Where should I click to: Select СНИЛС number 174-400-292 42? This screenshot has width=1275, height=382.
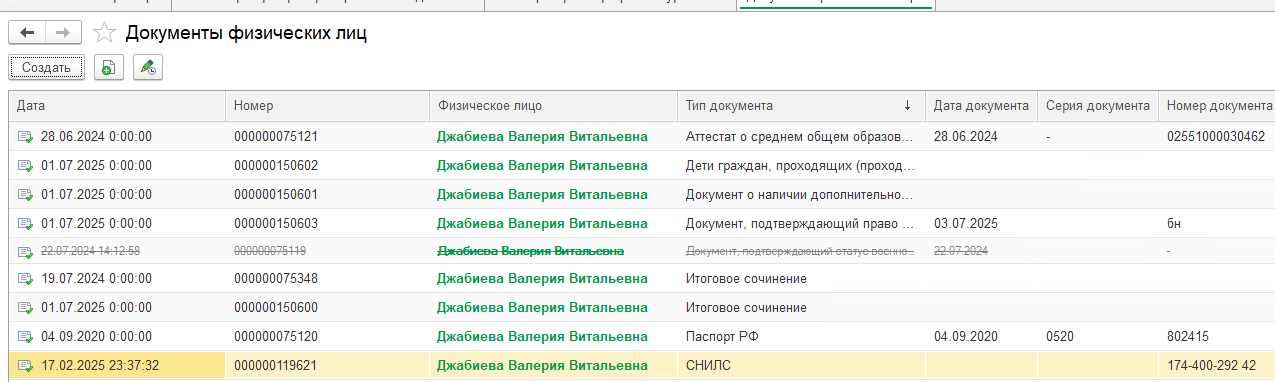(x=1213, y=366)
